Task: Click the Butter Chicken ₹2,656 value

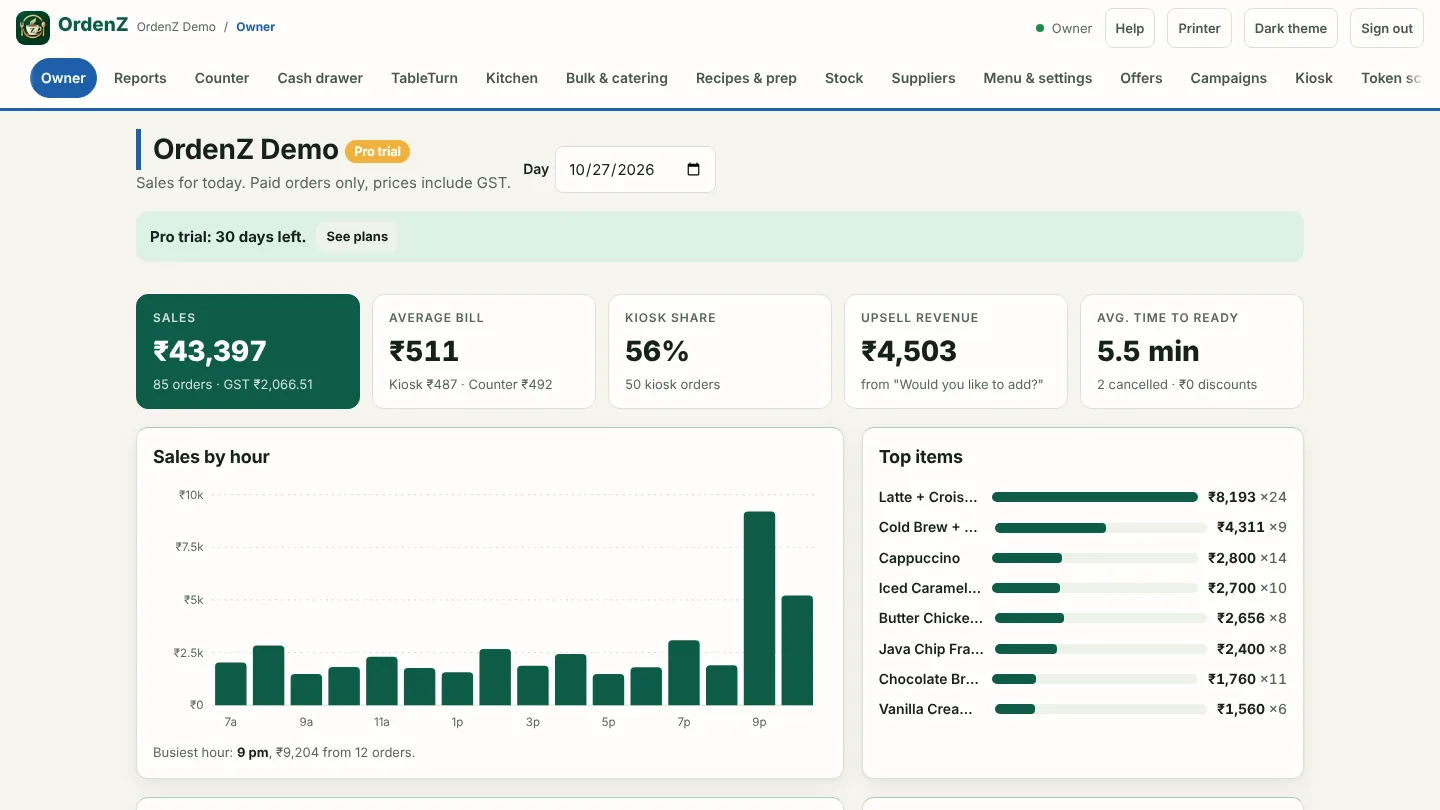Action: tap(1241, 618)
